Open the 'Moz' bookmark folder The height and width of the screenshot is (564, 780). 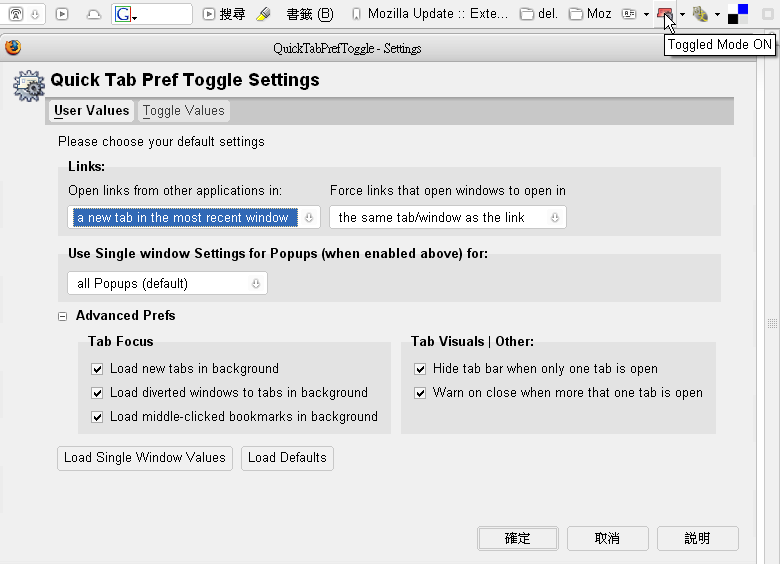click(590, 14)
